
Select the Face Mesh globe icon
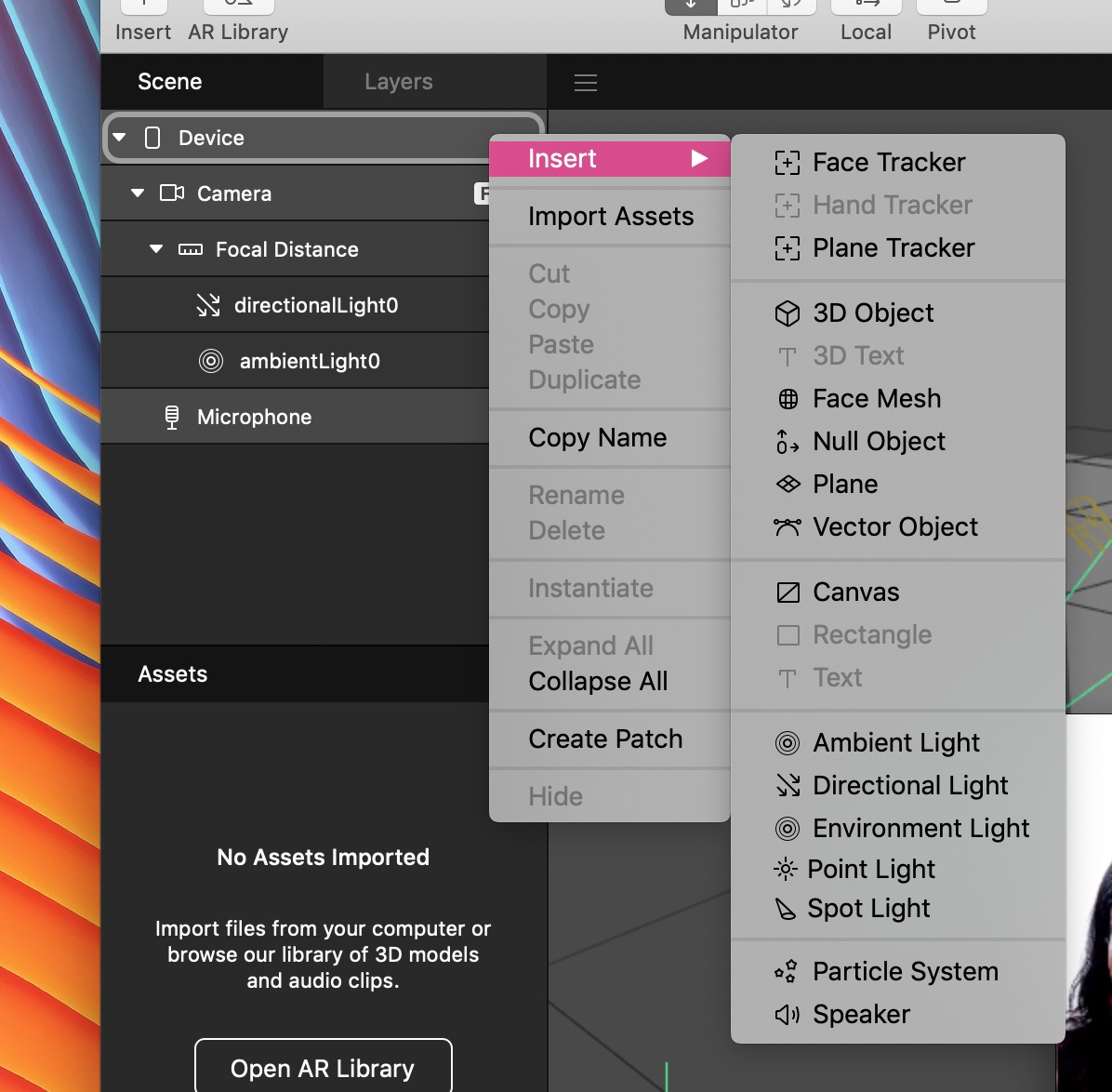tap(787, 399)
